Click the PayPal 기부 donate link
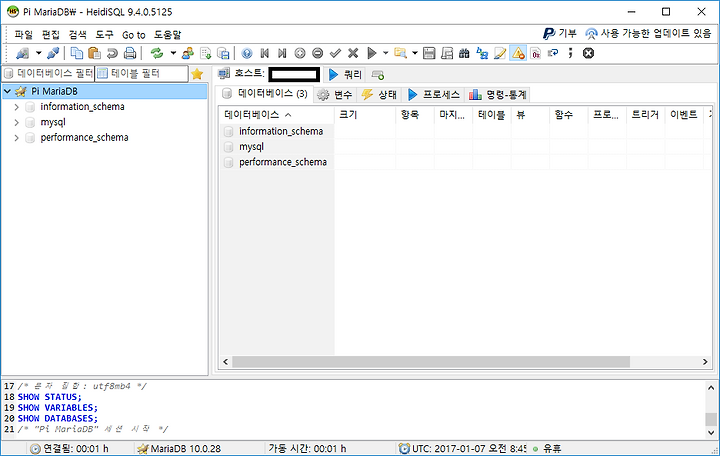The width and height of the screenshot is (720, 456). 560,33
